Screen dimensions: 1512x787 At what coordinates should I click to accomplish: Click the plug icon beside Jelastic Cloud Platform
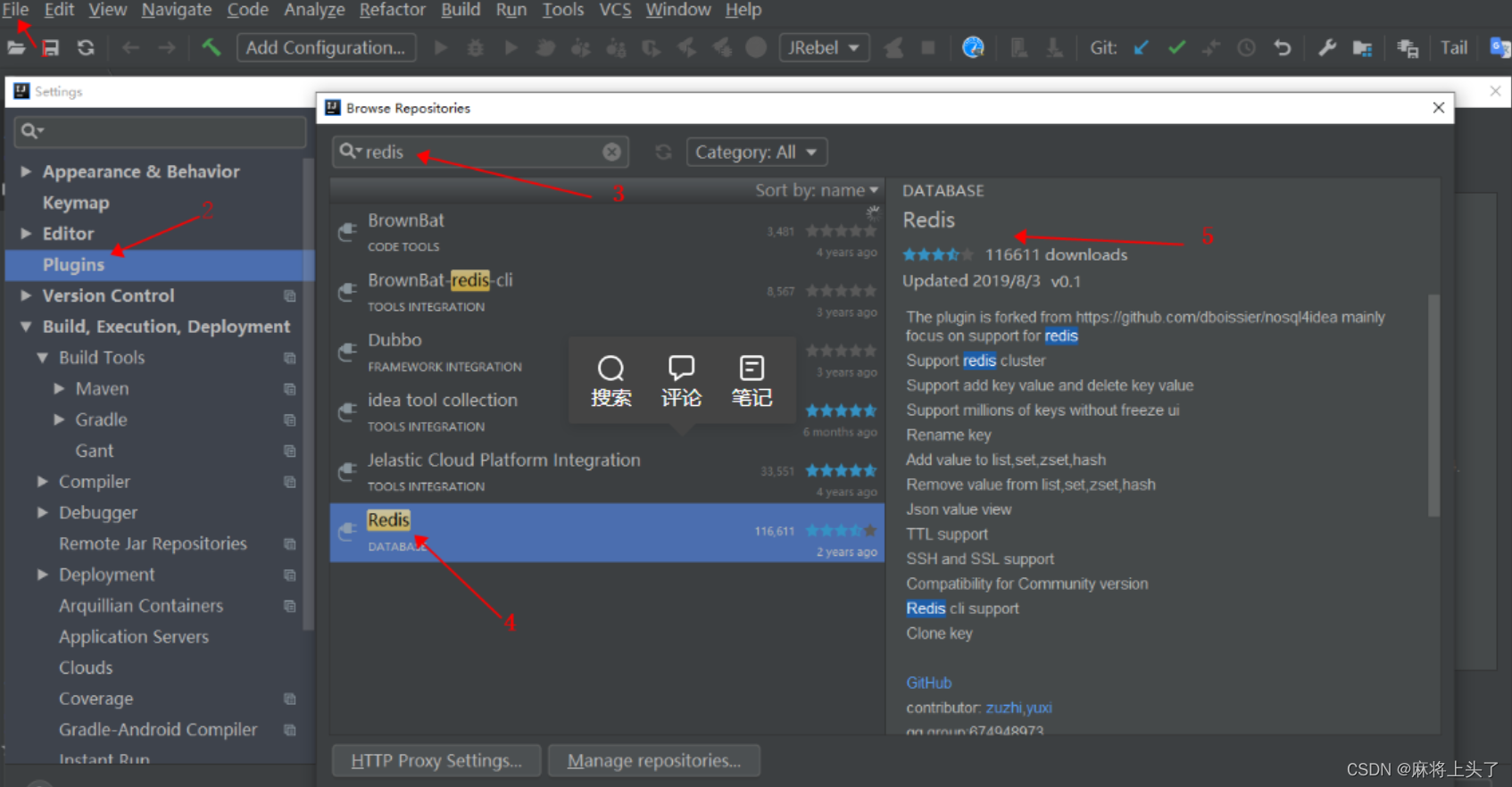click(x=347, y=471)
